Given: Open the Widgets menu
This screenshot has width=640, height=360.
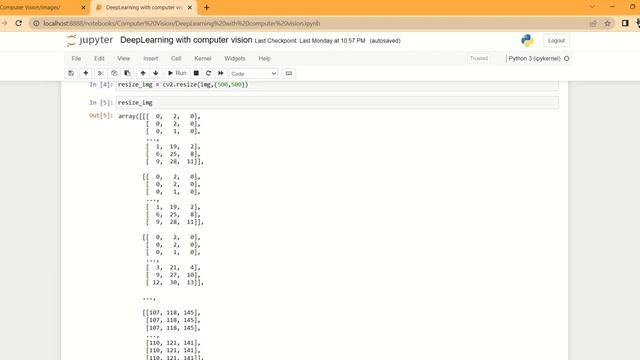Looking at the screenshot, I should point(235,58).
